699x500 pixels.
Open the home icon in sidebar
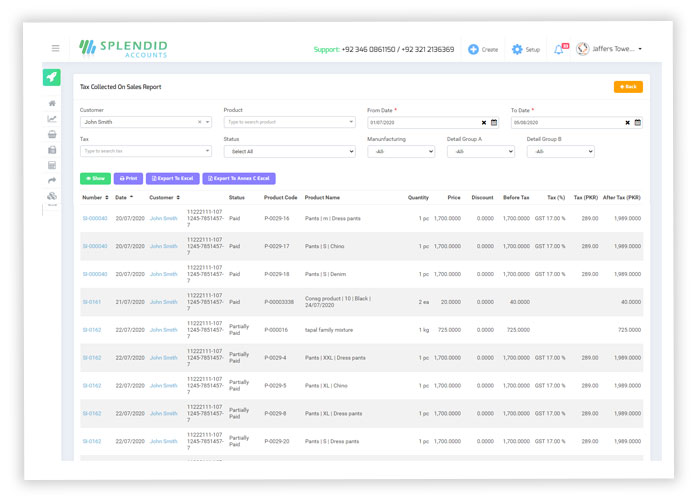click(52, 103)
